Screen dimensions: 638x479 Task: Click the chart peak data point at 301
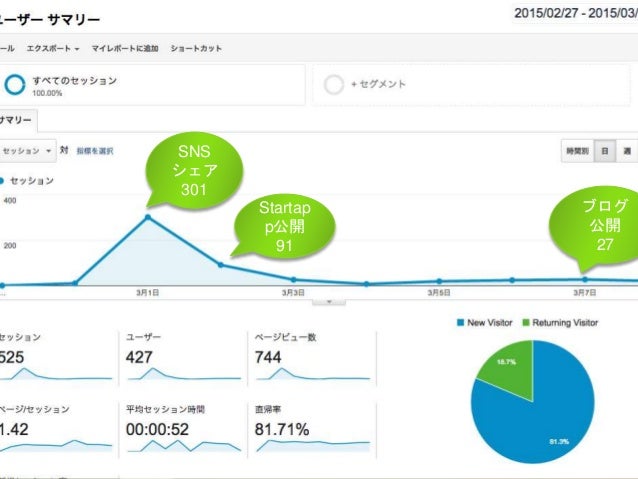148,217
